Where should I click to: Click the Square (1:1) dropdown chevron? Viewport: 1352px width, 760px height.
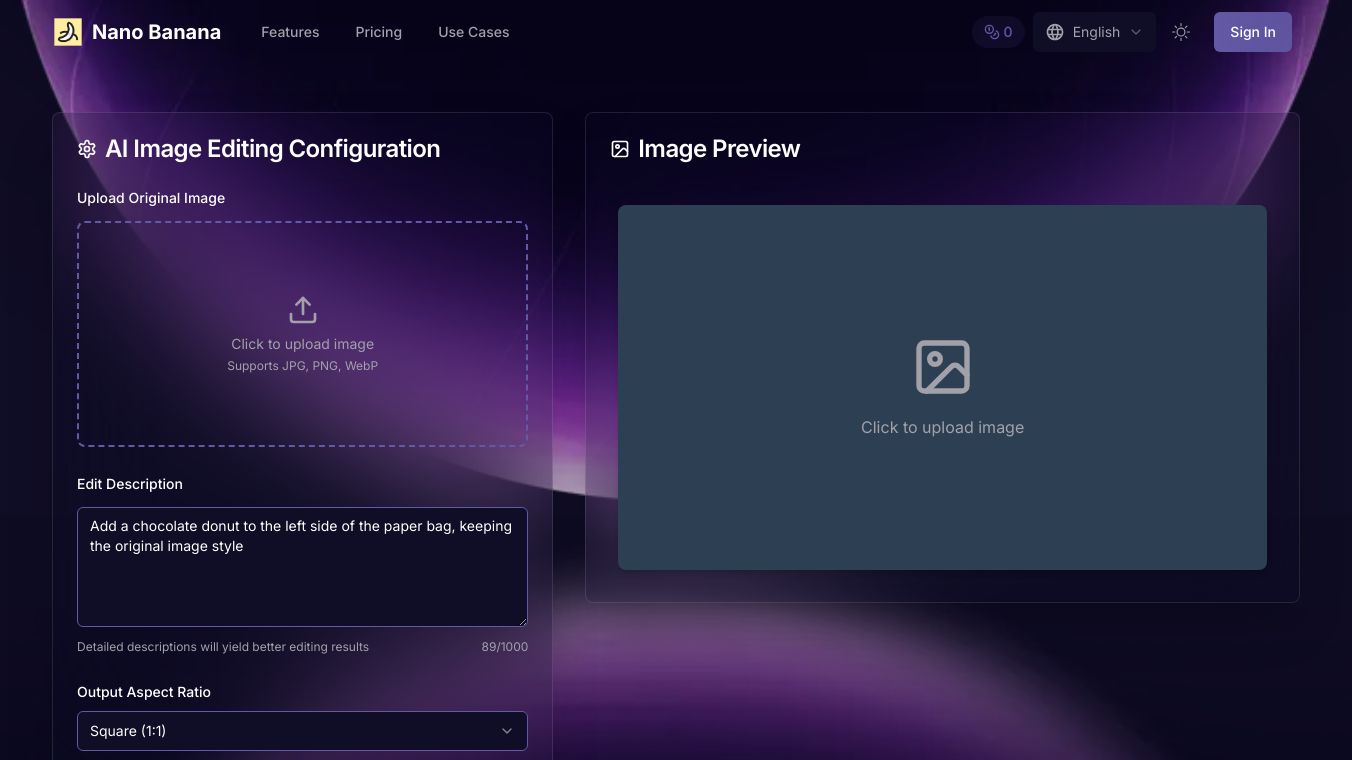point(507,731)
